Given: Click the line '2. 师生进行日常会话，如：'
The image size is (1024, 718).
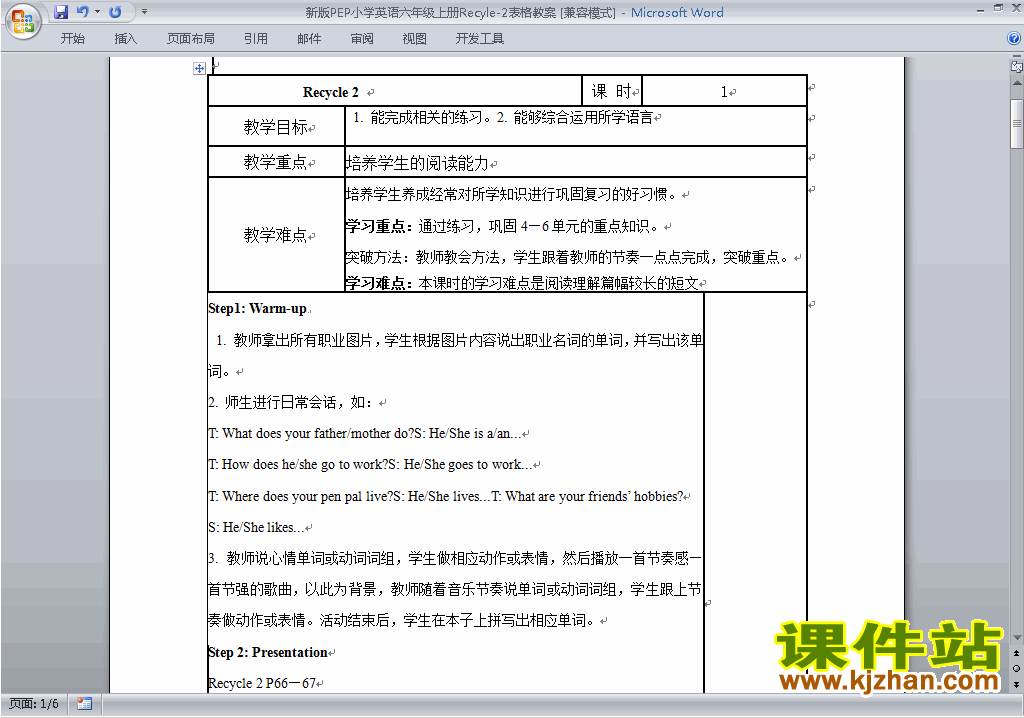Looking at the screenshot, I should click(293, 402).
